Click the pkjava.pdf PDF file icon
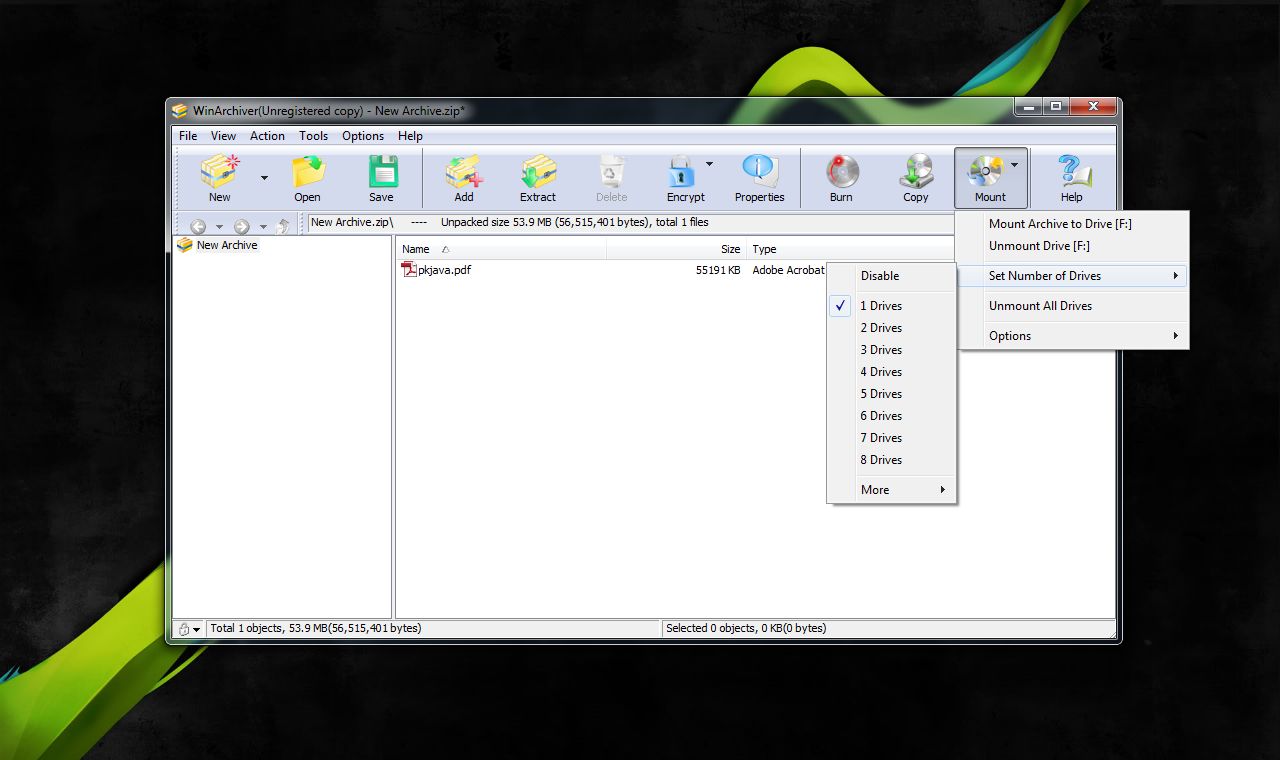 (409, 270)
